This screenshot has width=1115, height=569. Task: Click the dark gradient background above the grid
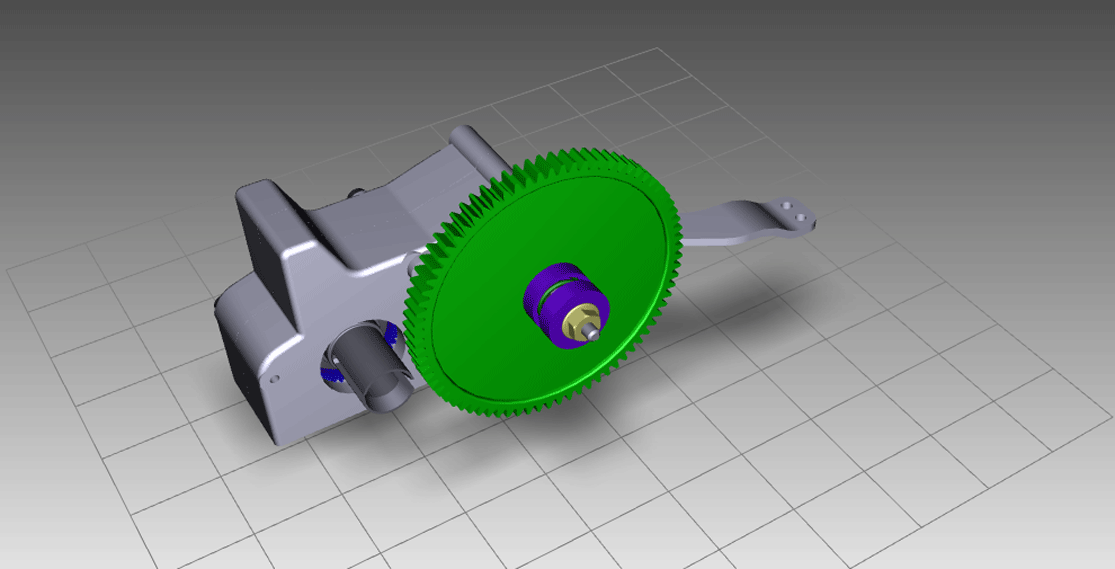coord(300,50)
